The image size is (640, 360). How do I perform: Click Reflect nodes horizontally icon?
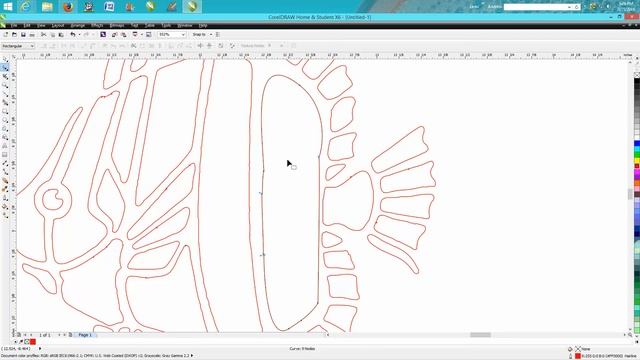coord(200,46)
